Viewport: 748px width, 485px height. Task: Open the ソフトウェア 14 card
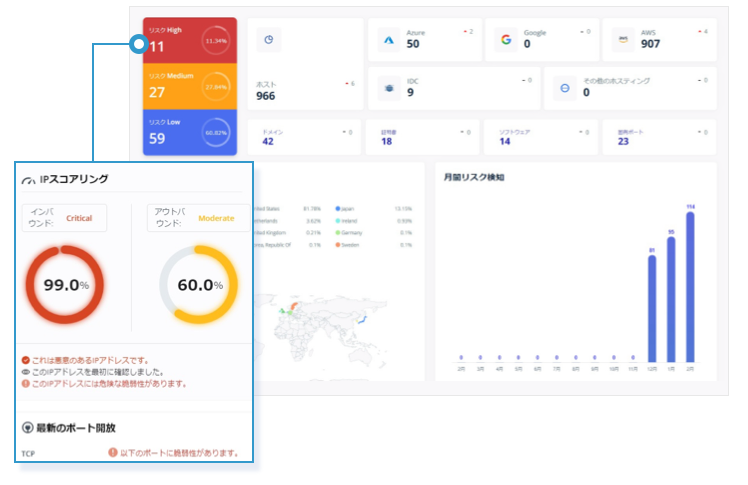pos(541,137)
